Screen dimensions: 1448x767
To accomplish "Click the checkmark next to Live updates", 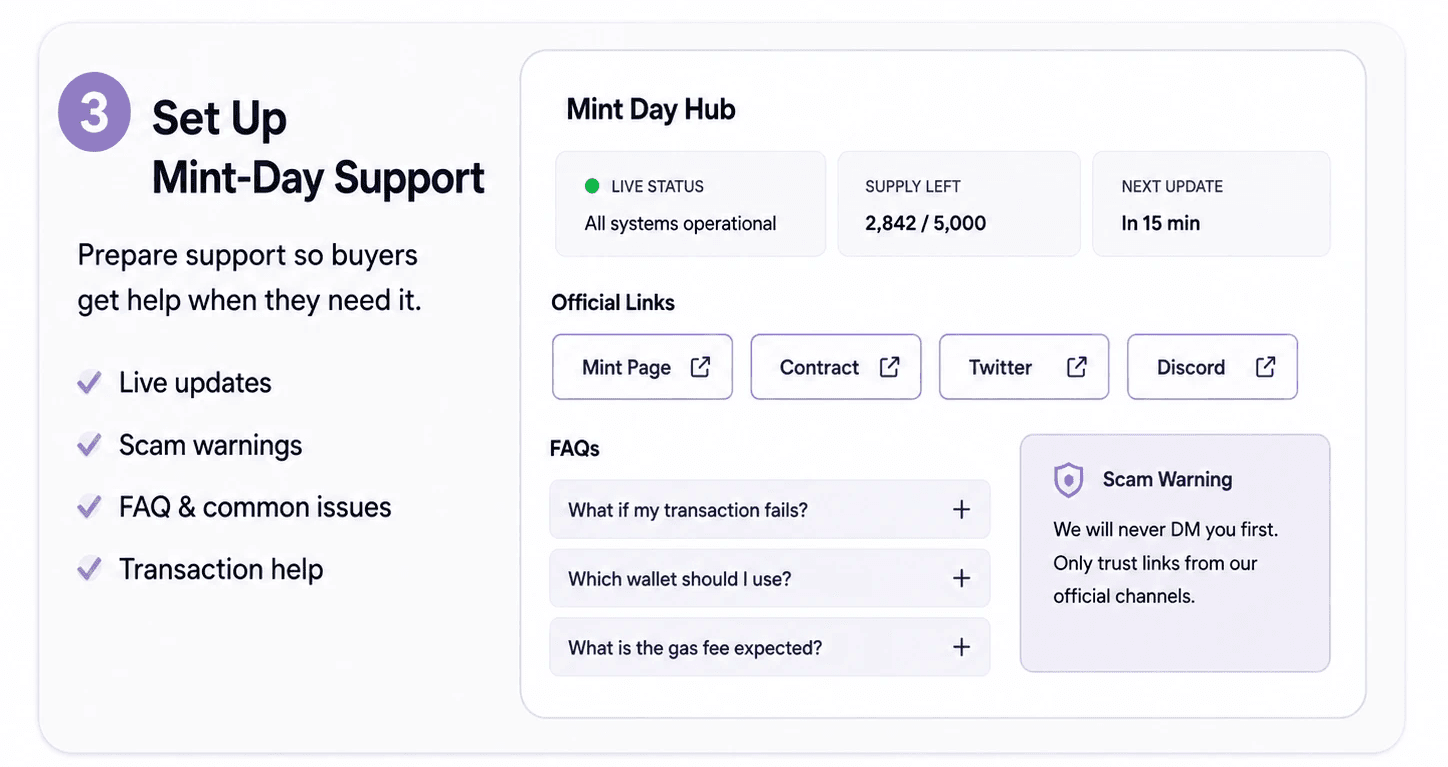I will coord(90,382).
